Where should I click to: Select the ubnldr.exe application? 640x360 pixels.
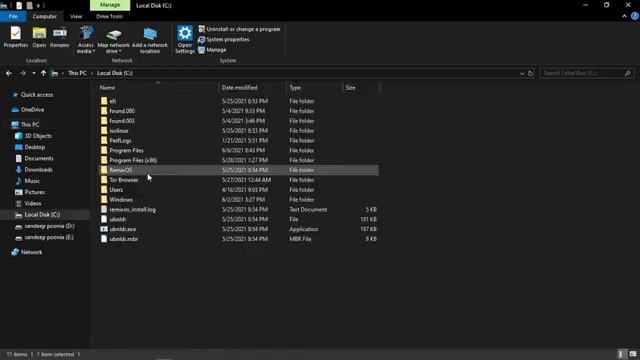pyautogui.click(x=123, y=229)
